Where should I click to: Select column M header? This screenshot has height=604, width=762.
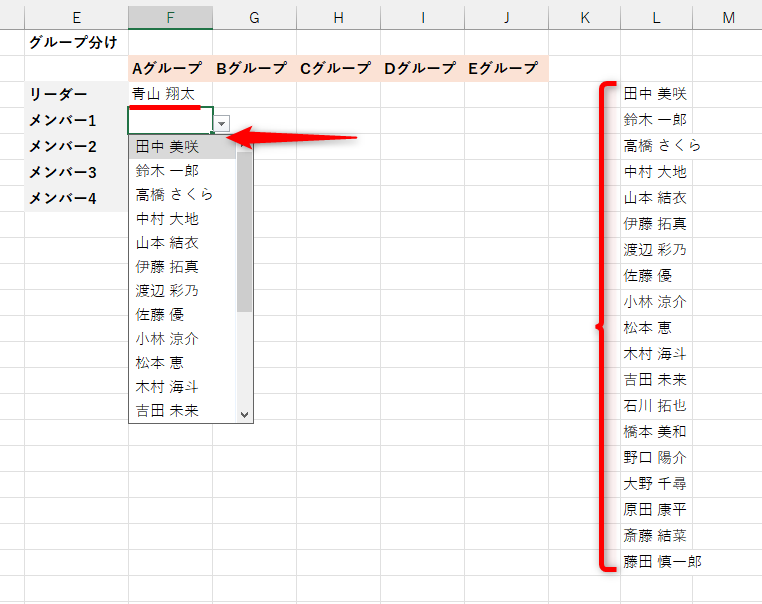[x=727, y=17]
